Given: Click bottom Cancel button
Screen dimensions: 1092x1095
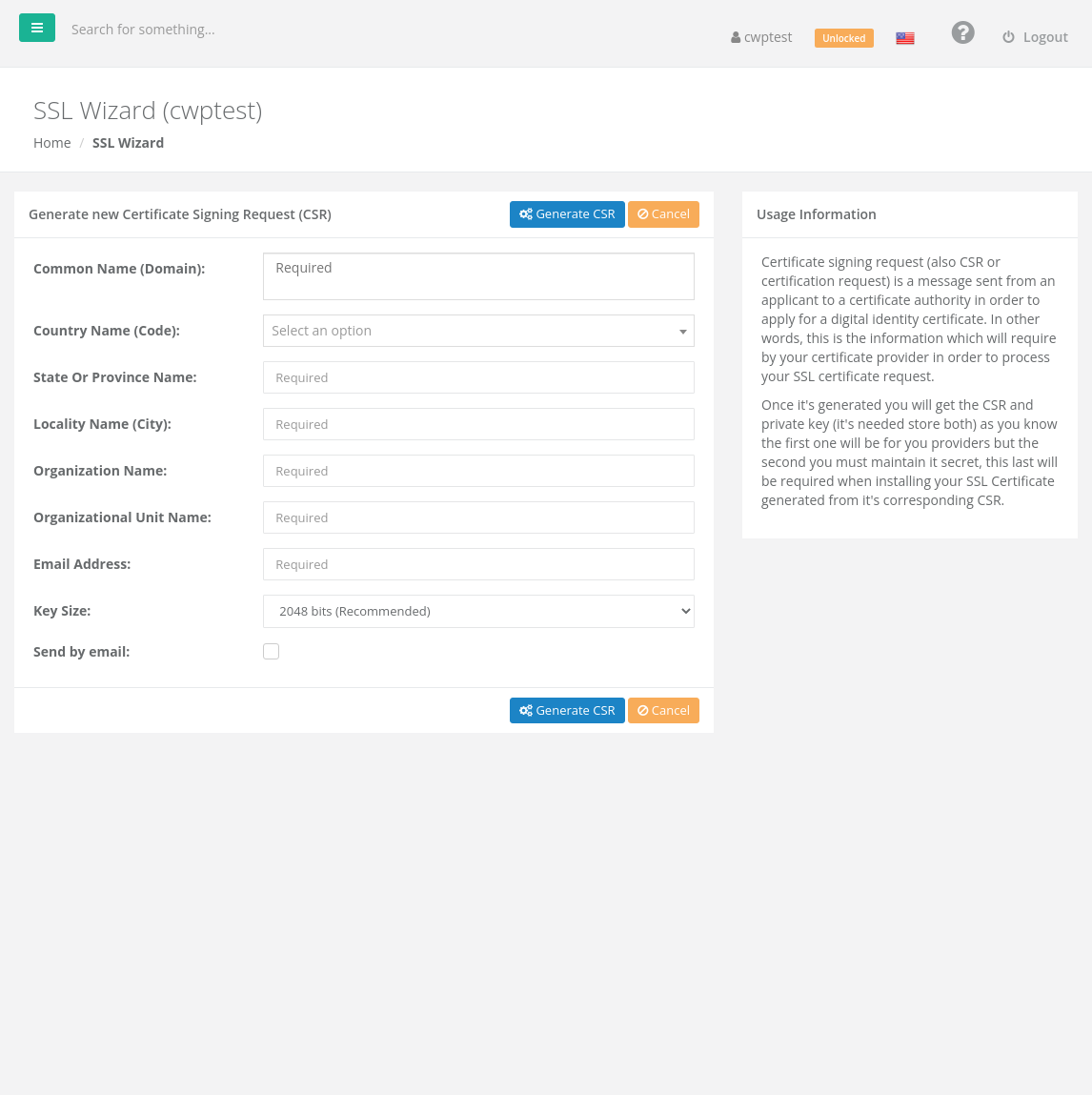Looking at the screenshot, I should [x=663, y=710].
